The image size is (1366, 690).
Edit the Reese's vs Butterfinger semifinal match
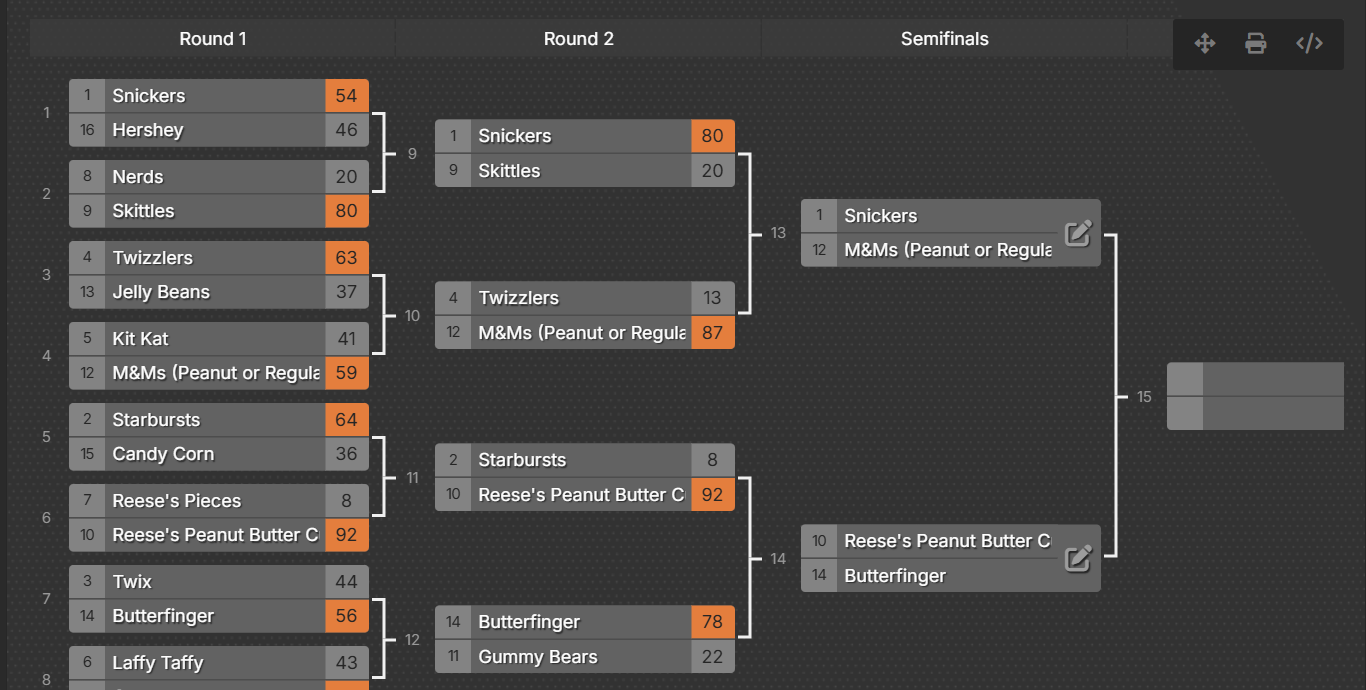tap(1078, 558)
